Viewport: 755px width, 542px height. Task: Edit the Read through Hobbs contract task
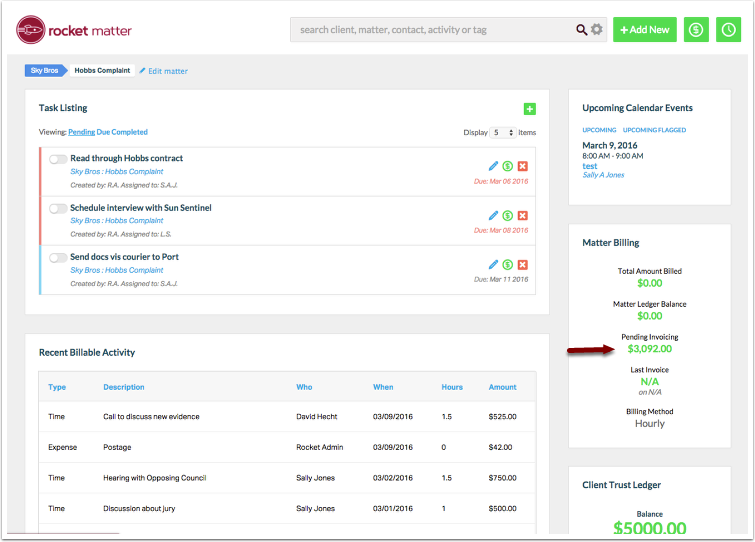(493, 166)
